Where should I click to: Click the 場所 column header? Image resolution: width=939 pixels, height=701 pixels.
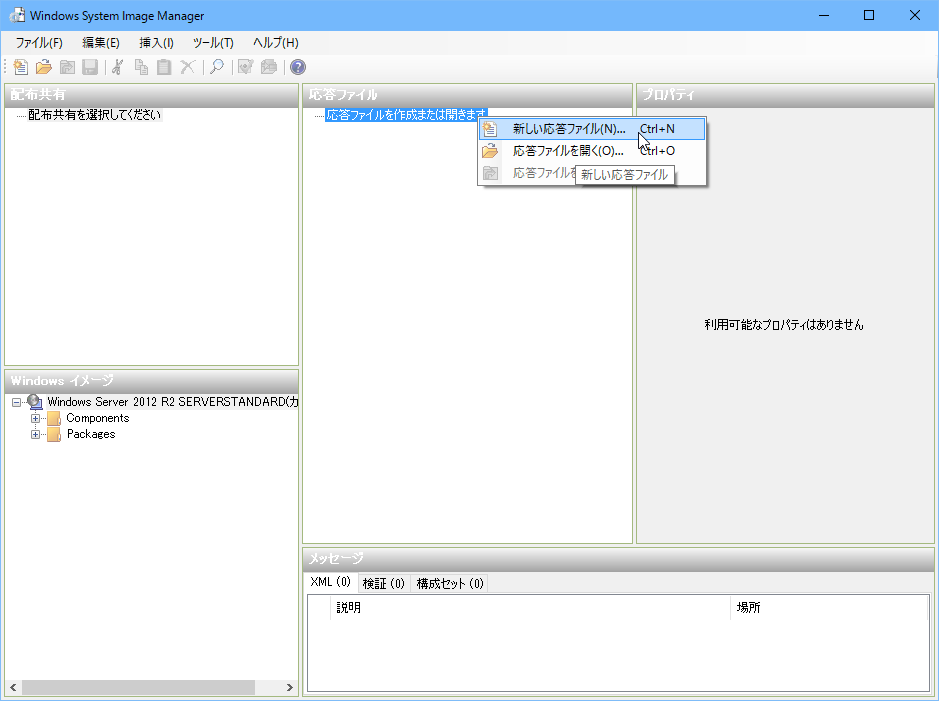(x=829, y=608)
